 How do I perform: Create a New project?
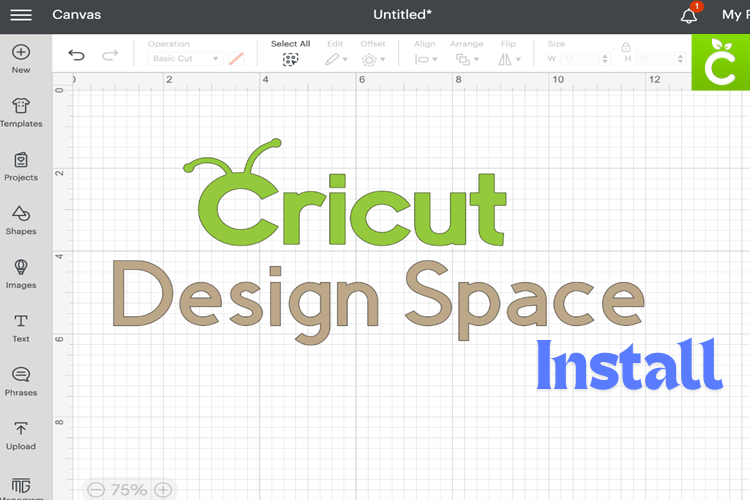pyautogui.click(x=21, y=59)
